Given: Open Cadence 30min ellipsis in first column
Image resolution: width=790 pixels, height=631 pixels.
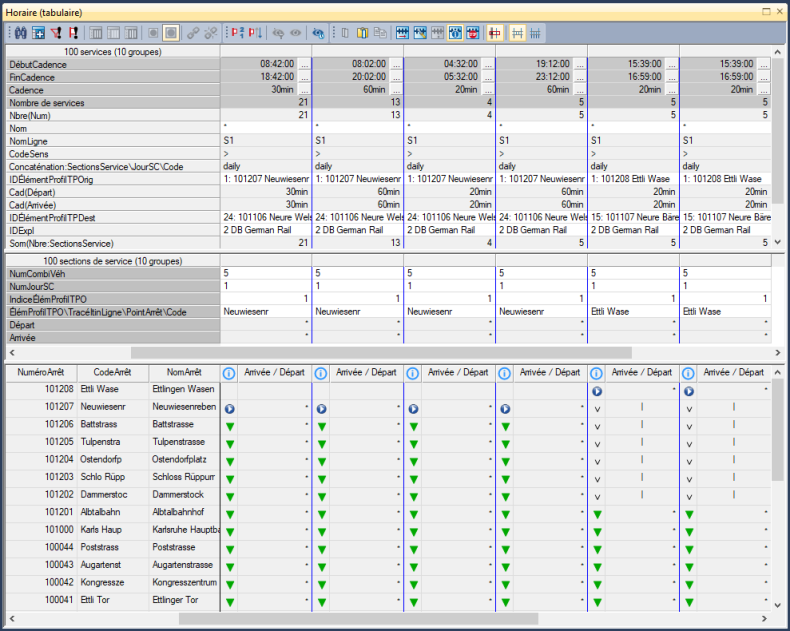Looking at the screenshot, I should 304,90.
